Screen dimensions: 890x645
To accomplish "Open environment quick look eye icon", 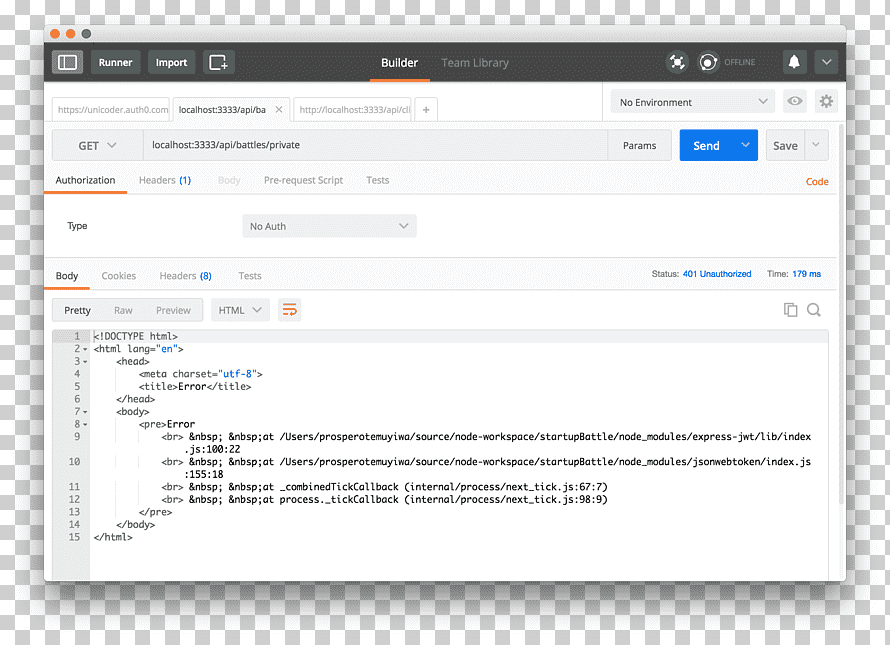I will [795, 102].
